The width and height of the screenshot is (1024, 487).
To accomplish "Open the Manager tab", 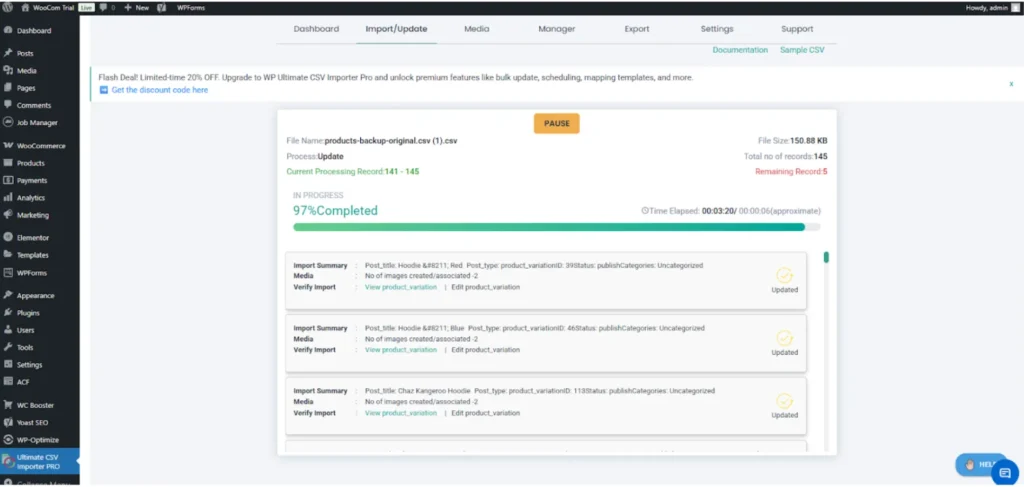I will coord(557,29).
